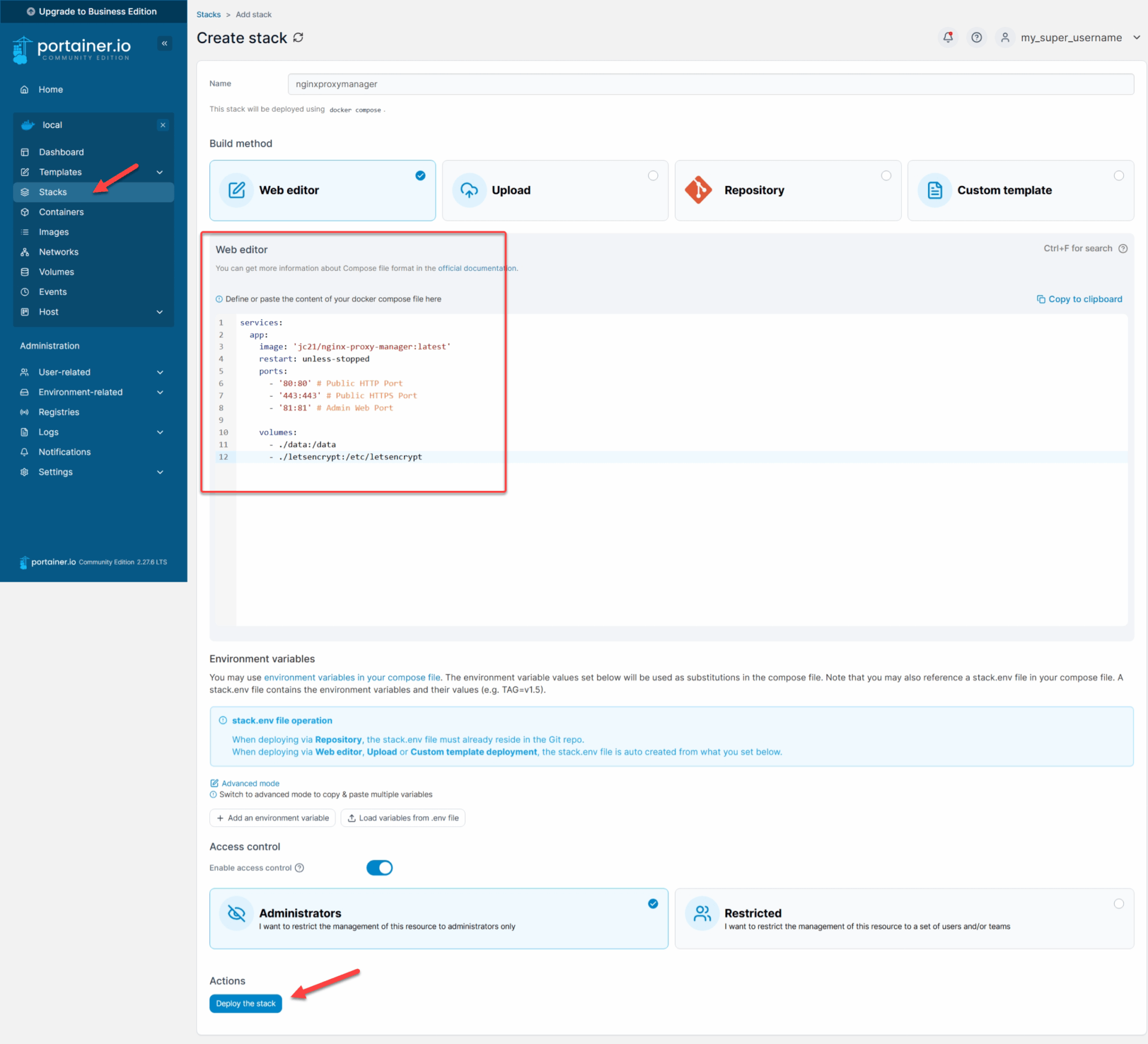Click Add an environment variable button
The image size is (1148, 1044).
272,818
